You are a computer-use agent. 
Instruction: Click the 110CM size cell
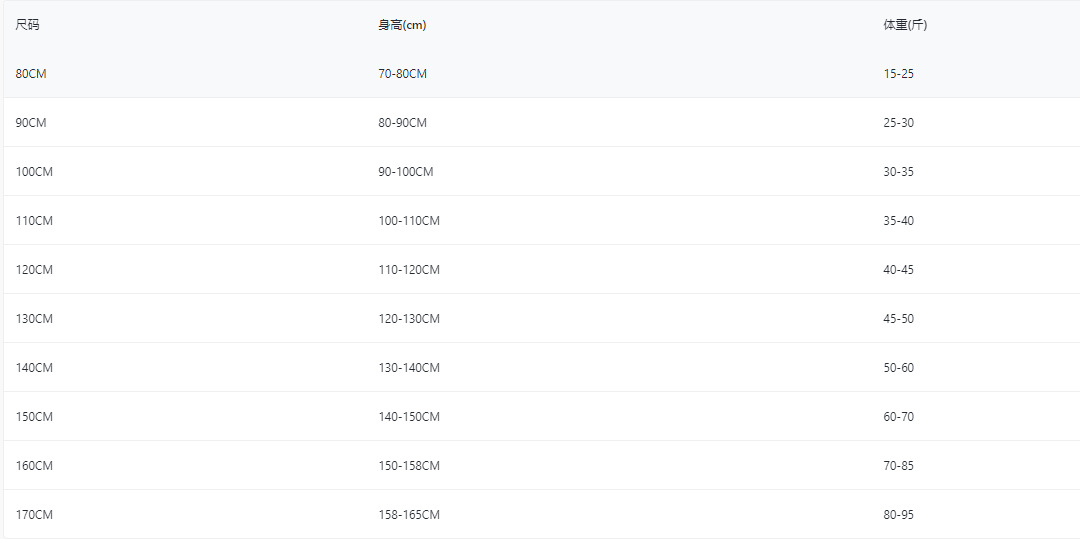34,221
